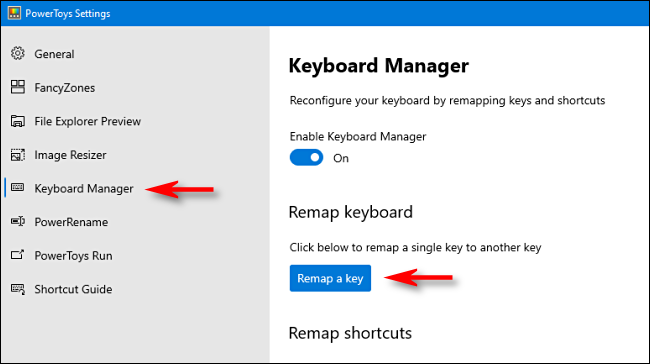Select the Shortcut Guide icon
The width and height of the screenshot is (650, 364).
[x=18, y=289]
